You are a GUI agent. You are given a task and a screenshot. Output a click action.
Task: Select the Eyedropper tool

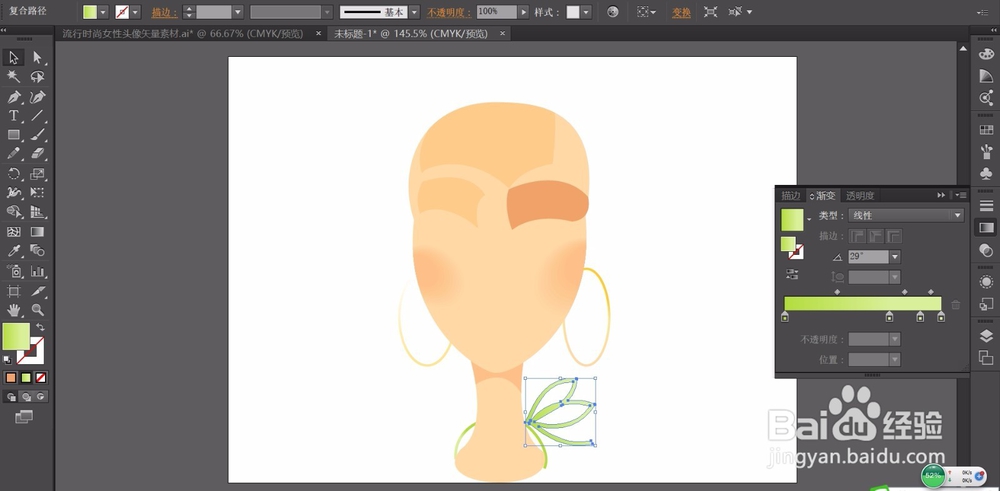pyautogui.click(x=13, y=251)
